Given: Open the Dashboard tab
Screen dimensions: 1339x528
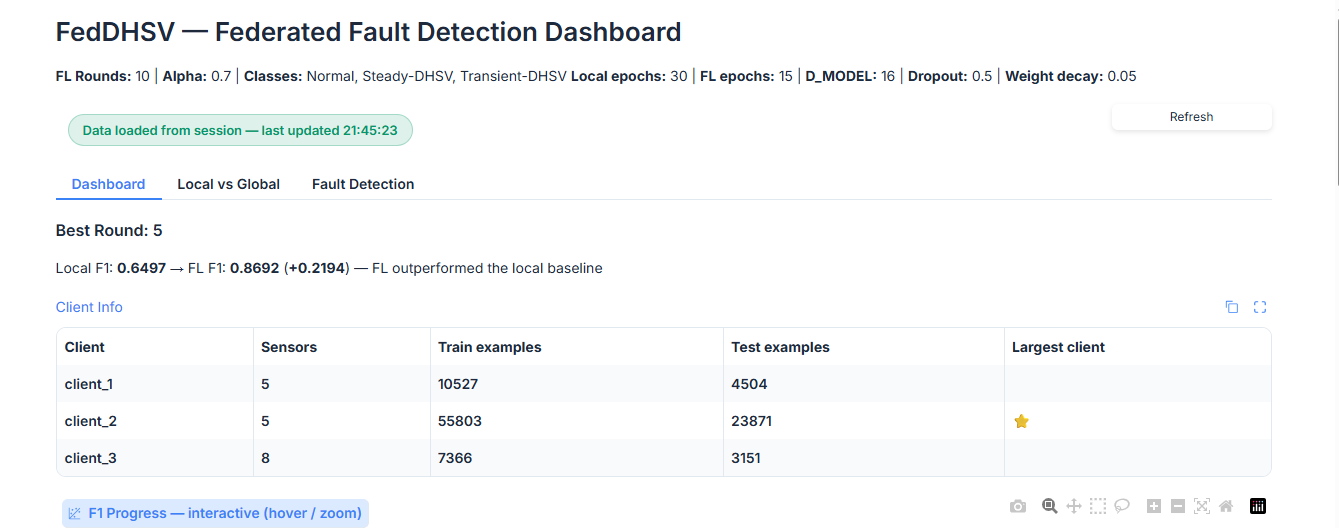Looking at the screenshot, I should tap(109, 184).
